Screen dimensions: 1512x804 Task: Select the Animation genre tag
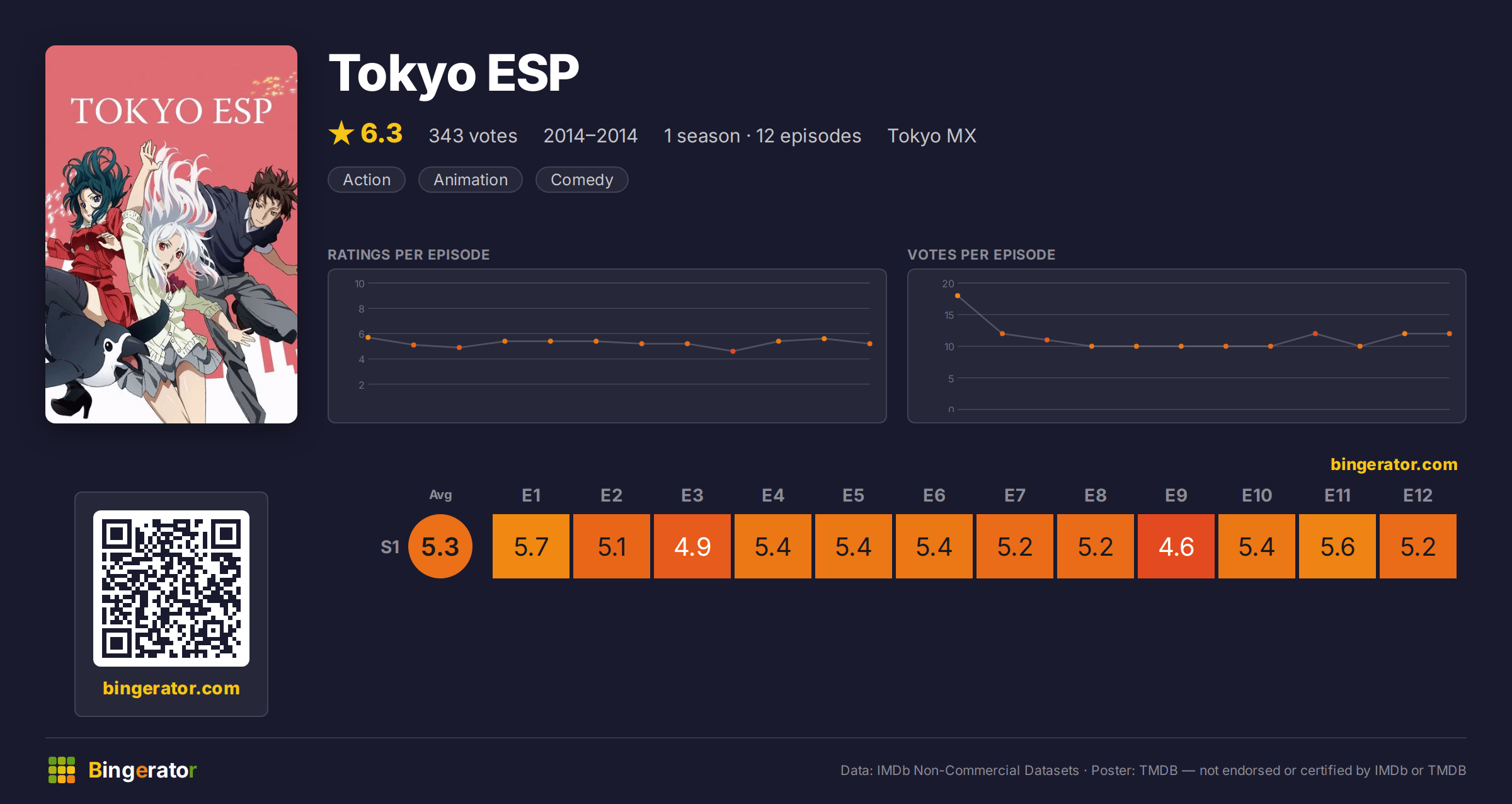(x=471, y=180)
